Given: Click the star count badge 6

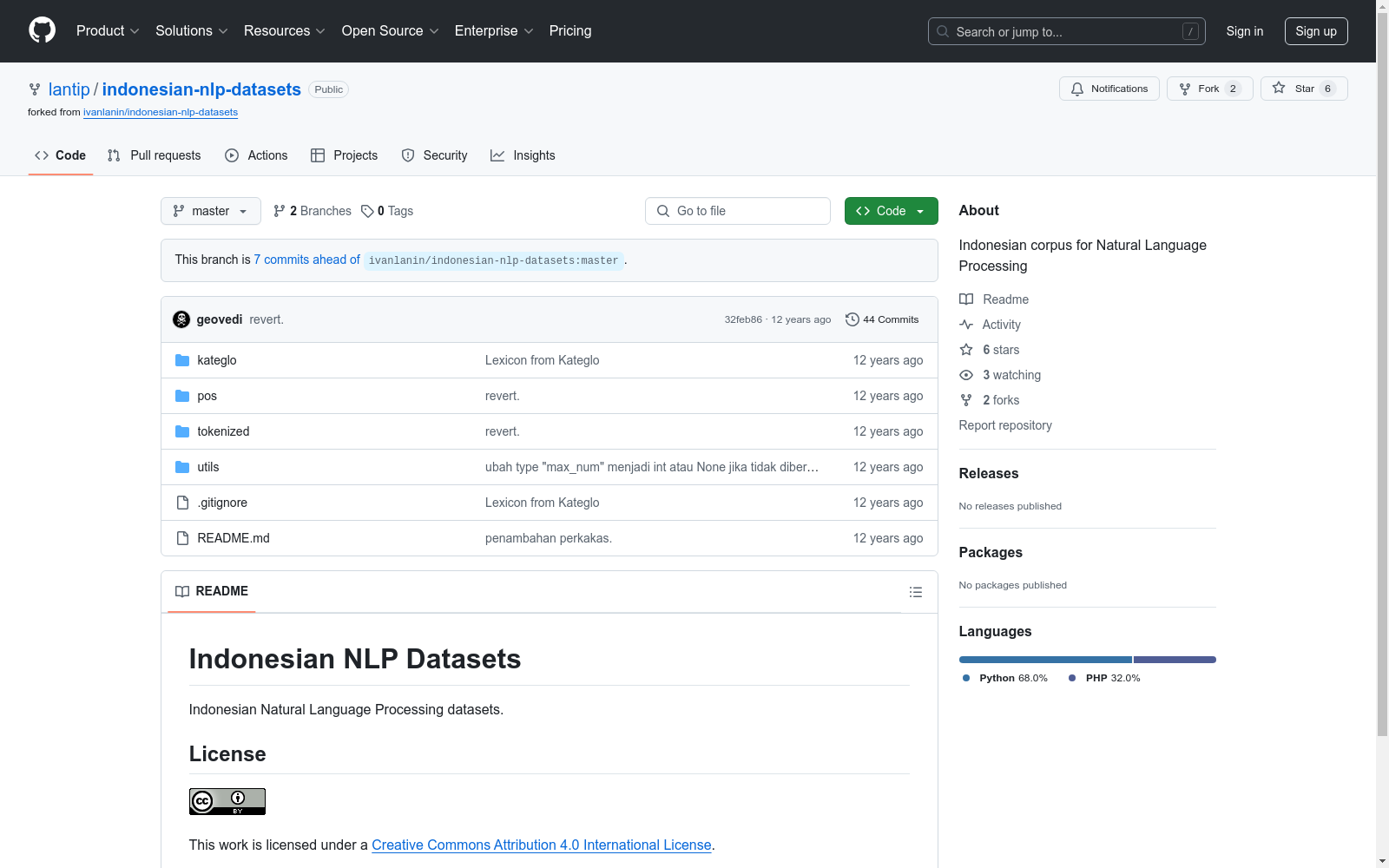Looking at the screenshot, I should [x=1327, y=89].
